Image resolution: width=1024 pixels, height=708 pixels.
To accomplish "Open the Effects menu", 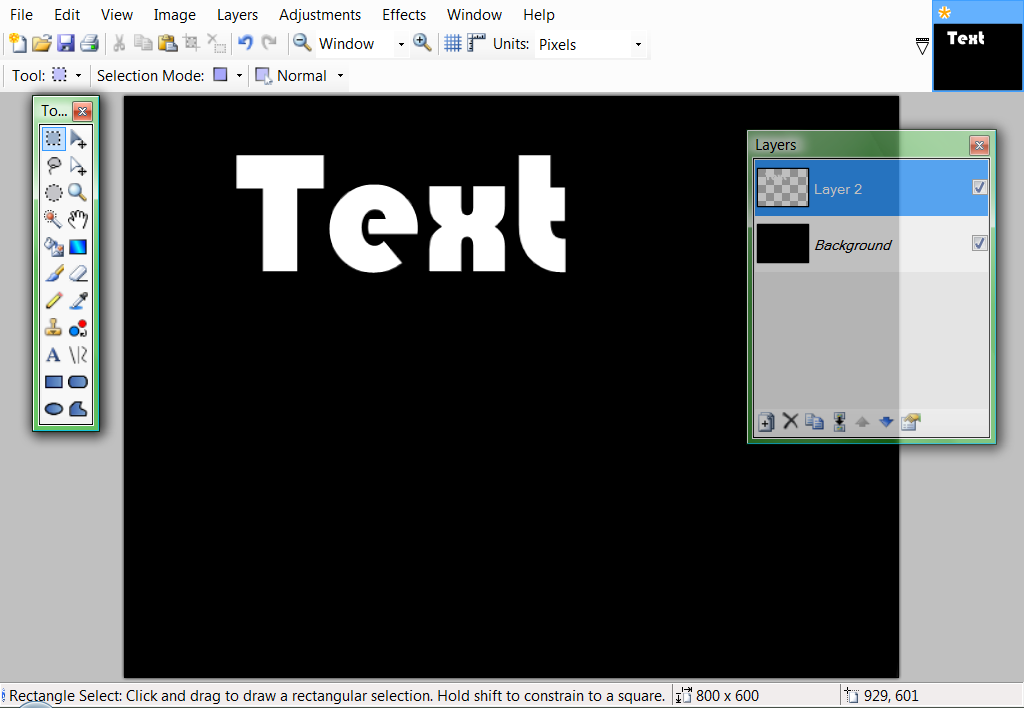I will point(404,14).
